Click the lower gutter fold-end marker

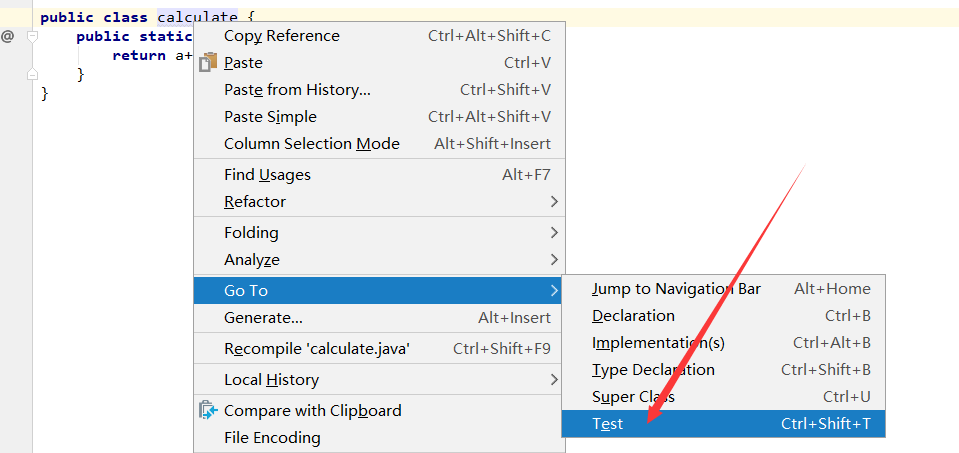(32, 74)
